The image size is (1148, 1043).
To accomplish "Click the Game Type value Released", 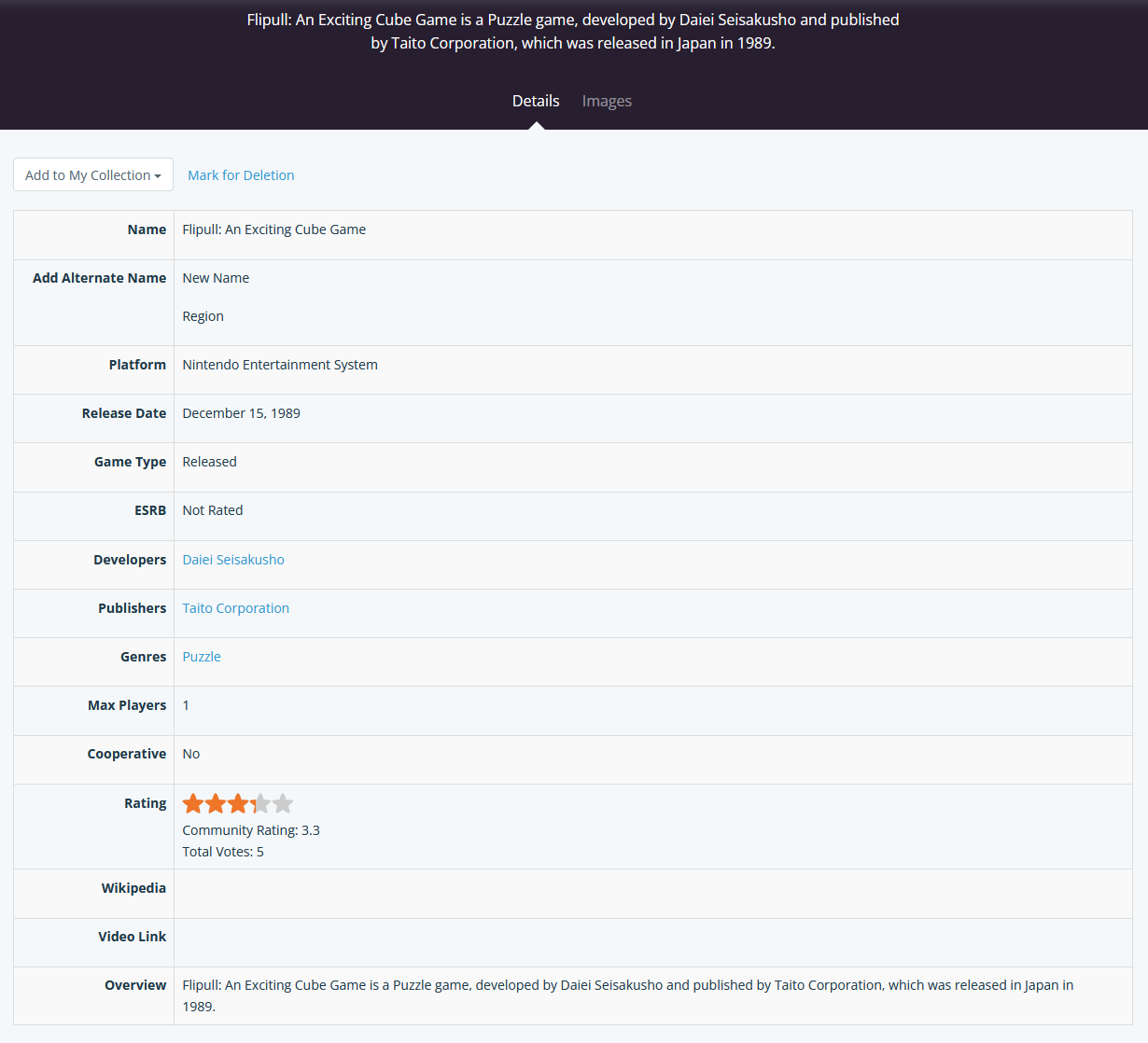I will click(209, 462).
